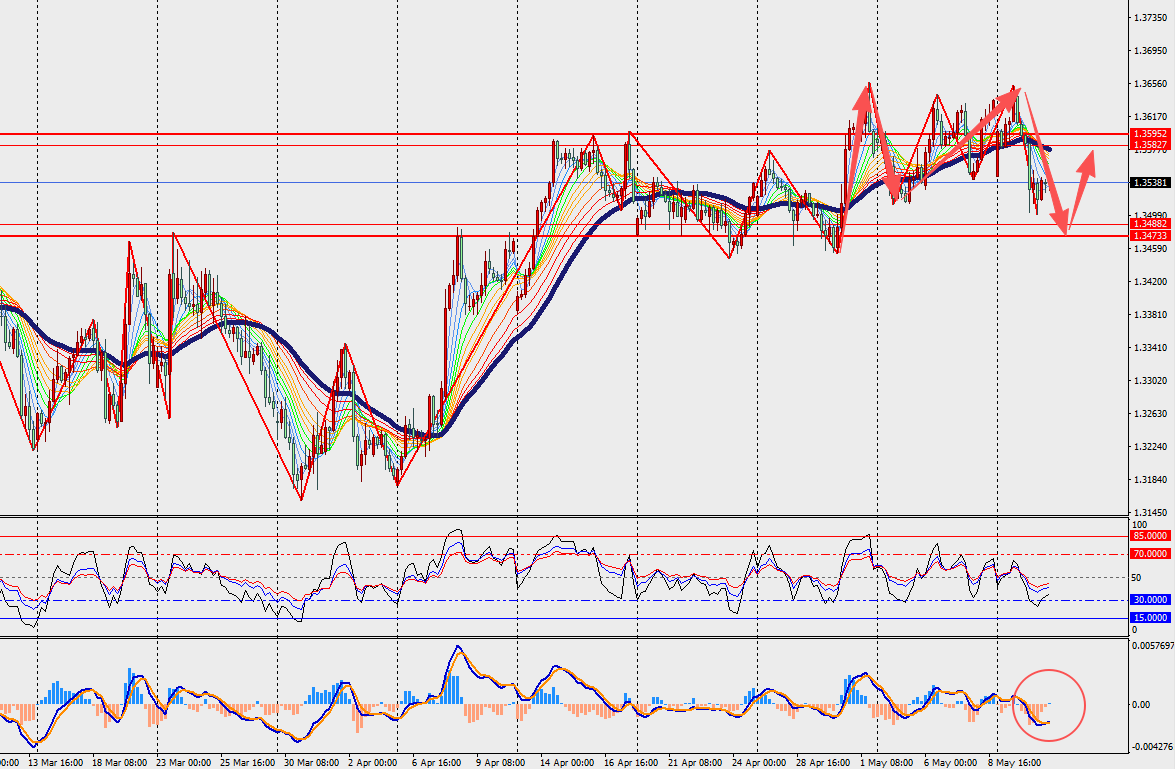Click the 6 Apr 16:00 time label
This screenshot has width=1176, height=769.
coord(436,762)
